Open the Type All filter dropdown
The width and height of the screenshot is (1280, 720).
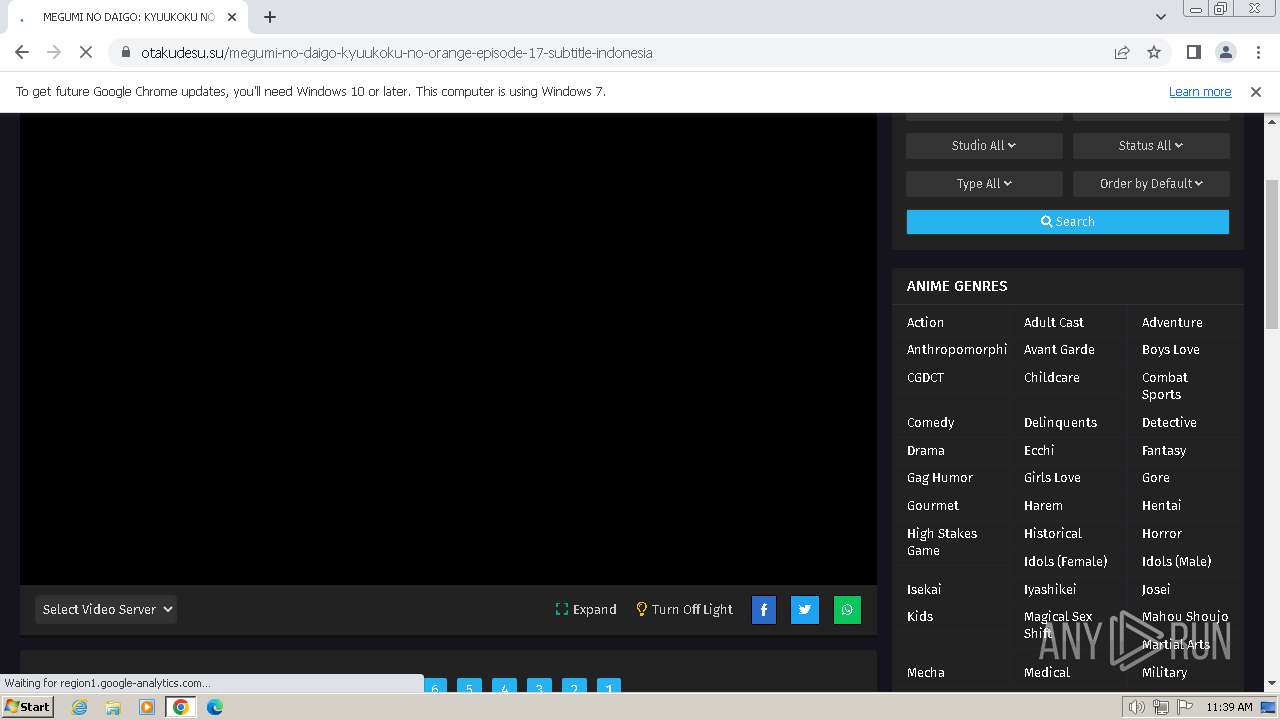pos(984,183)
